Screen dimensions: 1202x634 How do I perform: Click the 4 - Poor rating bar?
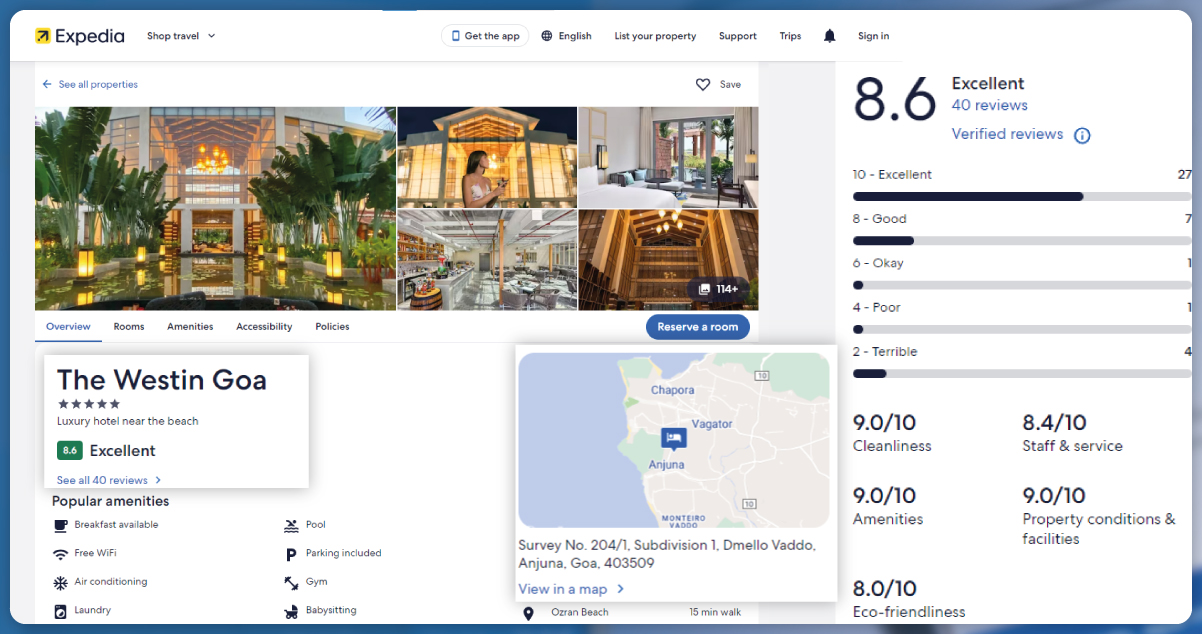pyautogui.click(x=1022, y=329)
